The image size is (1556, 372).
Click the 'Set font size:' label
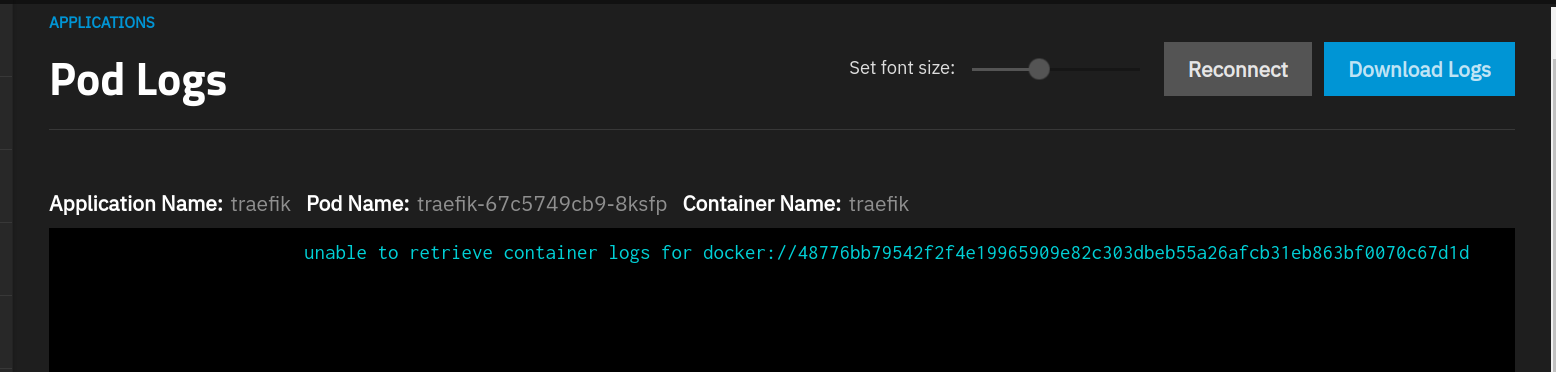coord(902,68)
